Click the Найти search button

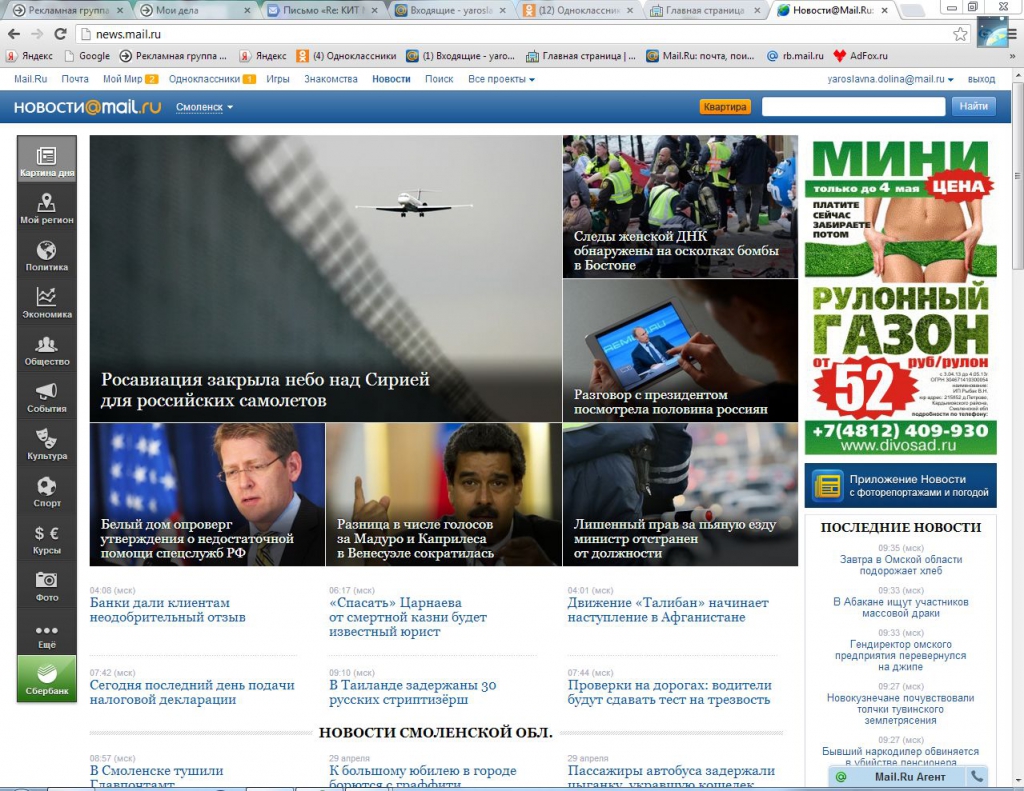[973, 106]
